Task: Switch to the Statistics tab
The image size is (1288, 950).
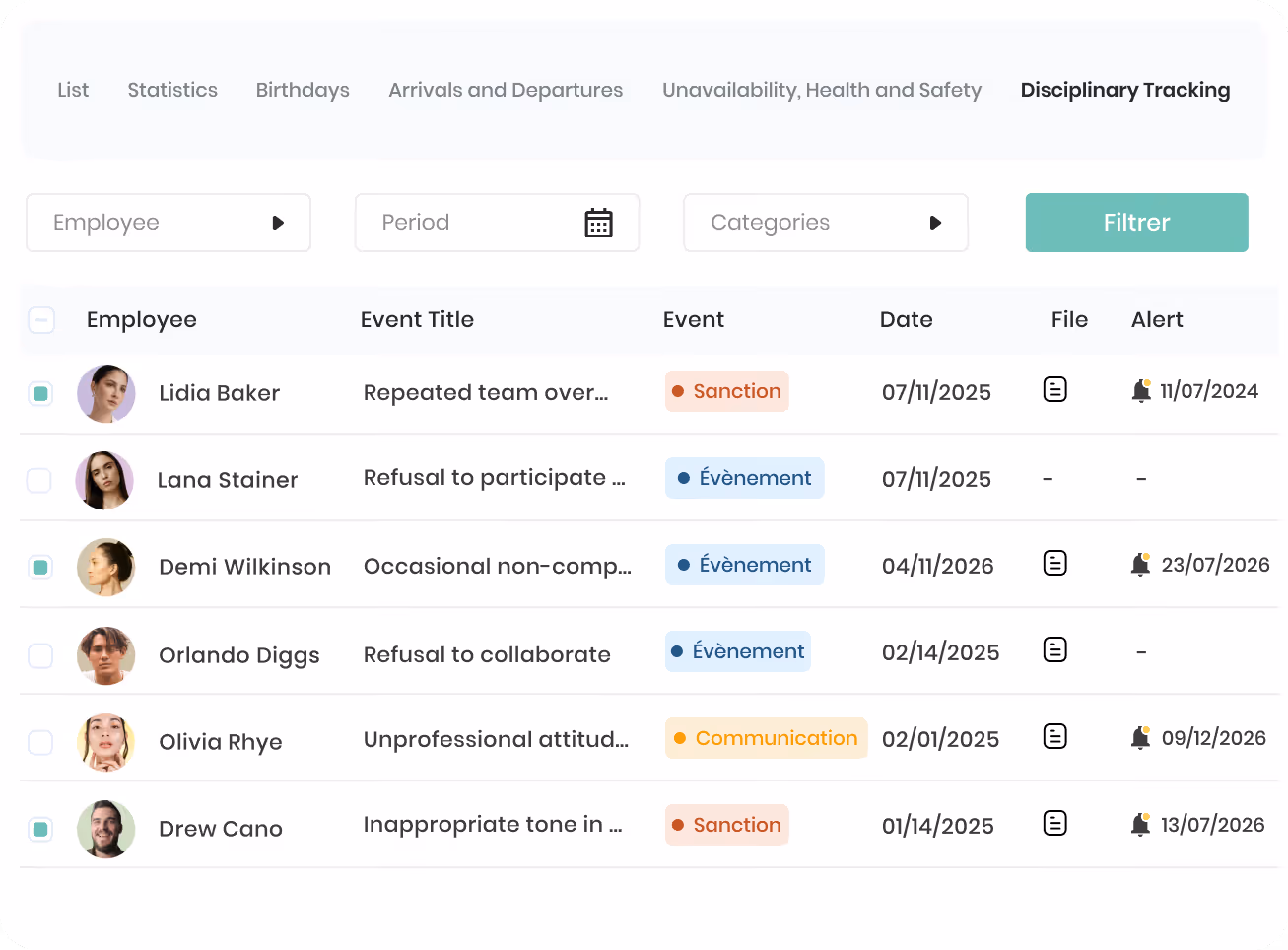Action: coord(172,90)
